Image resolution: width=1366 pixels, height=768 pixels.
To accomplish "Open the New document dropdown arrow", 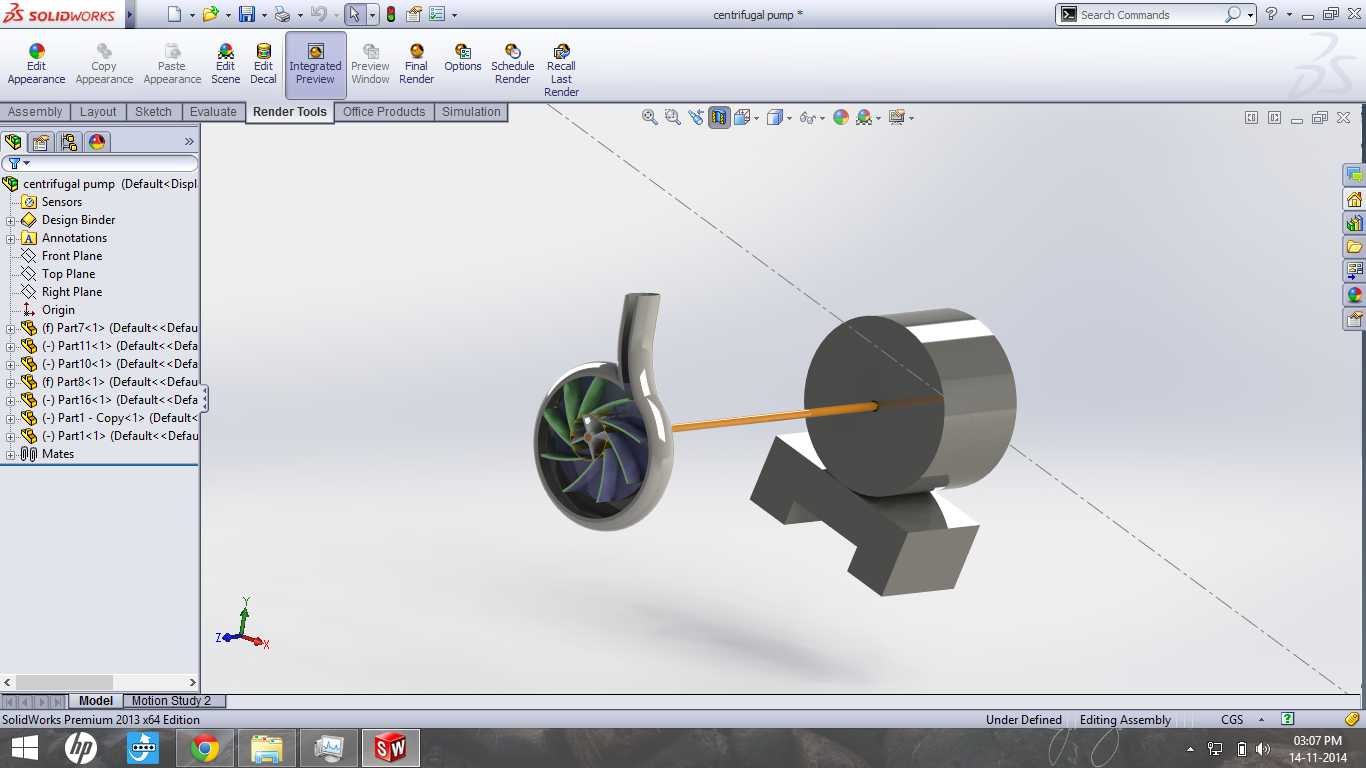I will [191, 15].
